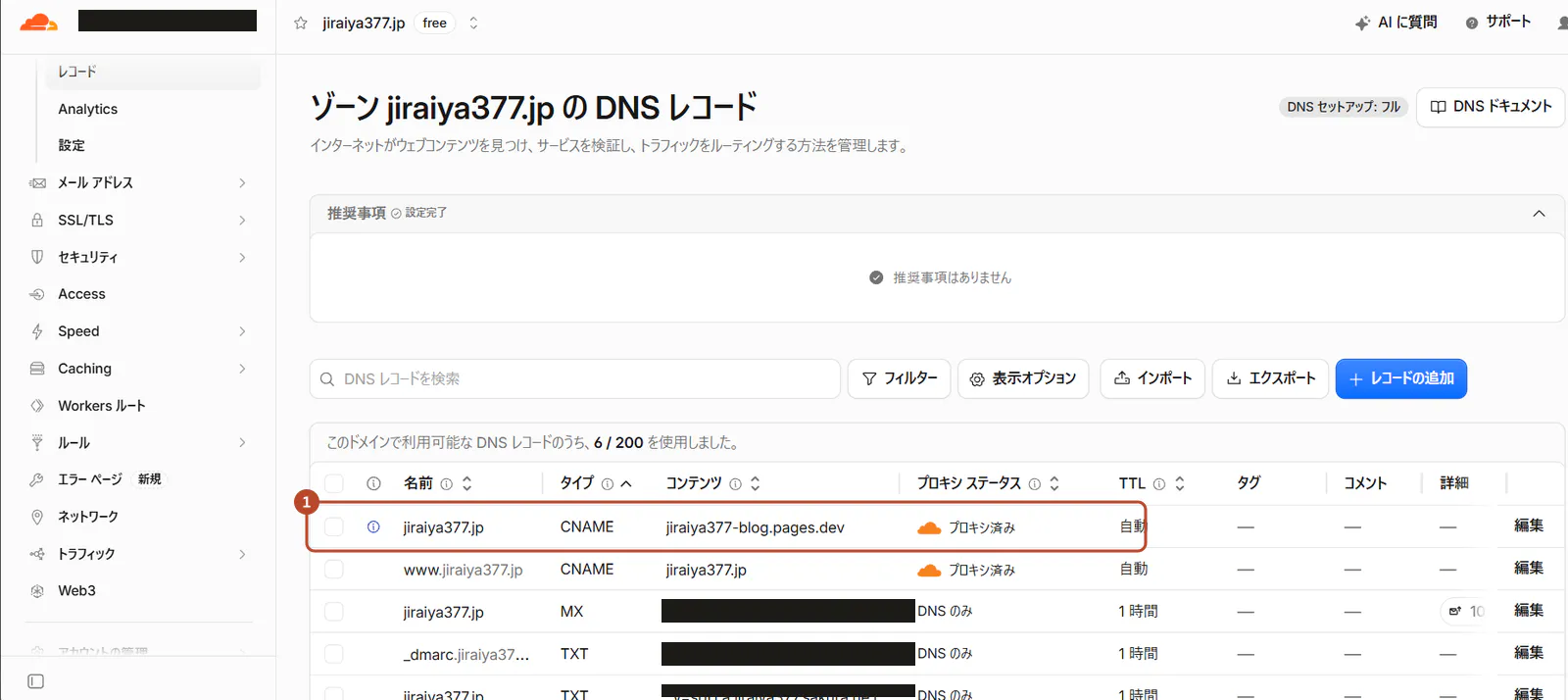The image size is (1568, 700).
Task: Star the jiraiya377.jp zone
Action: (301, 23)
